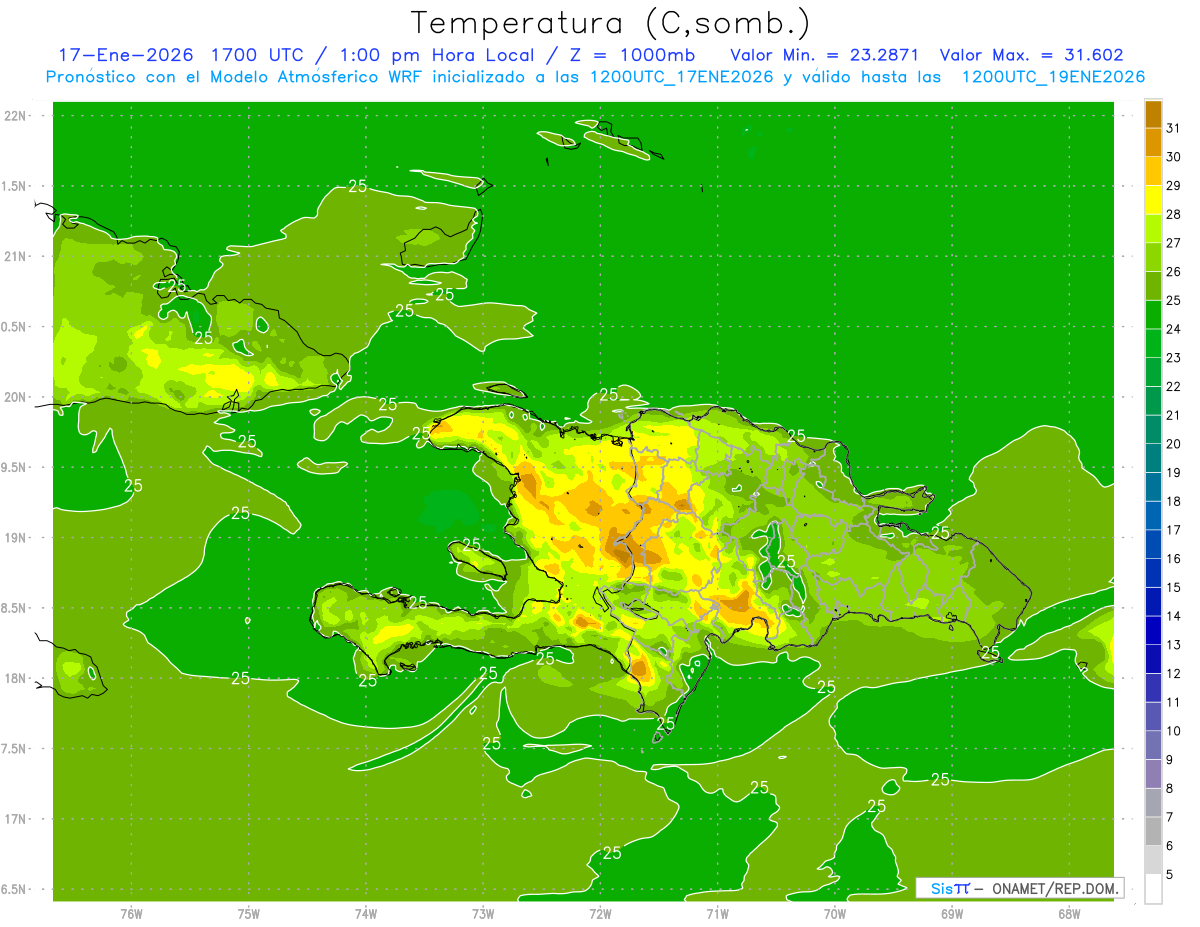Click the '21N' latitude label

16,257
